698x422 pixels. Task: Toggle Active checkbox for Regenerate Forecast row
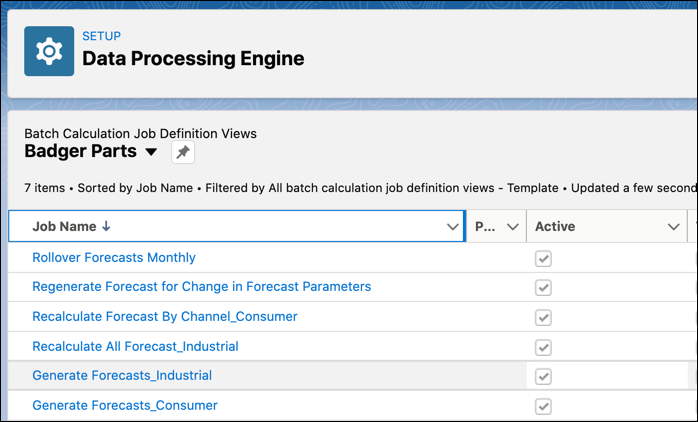(543, 288)
